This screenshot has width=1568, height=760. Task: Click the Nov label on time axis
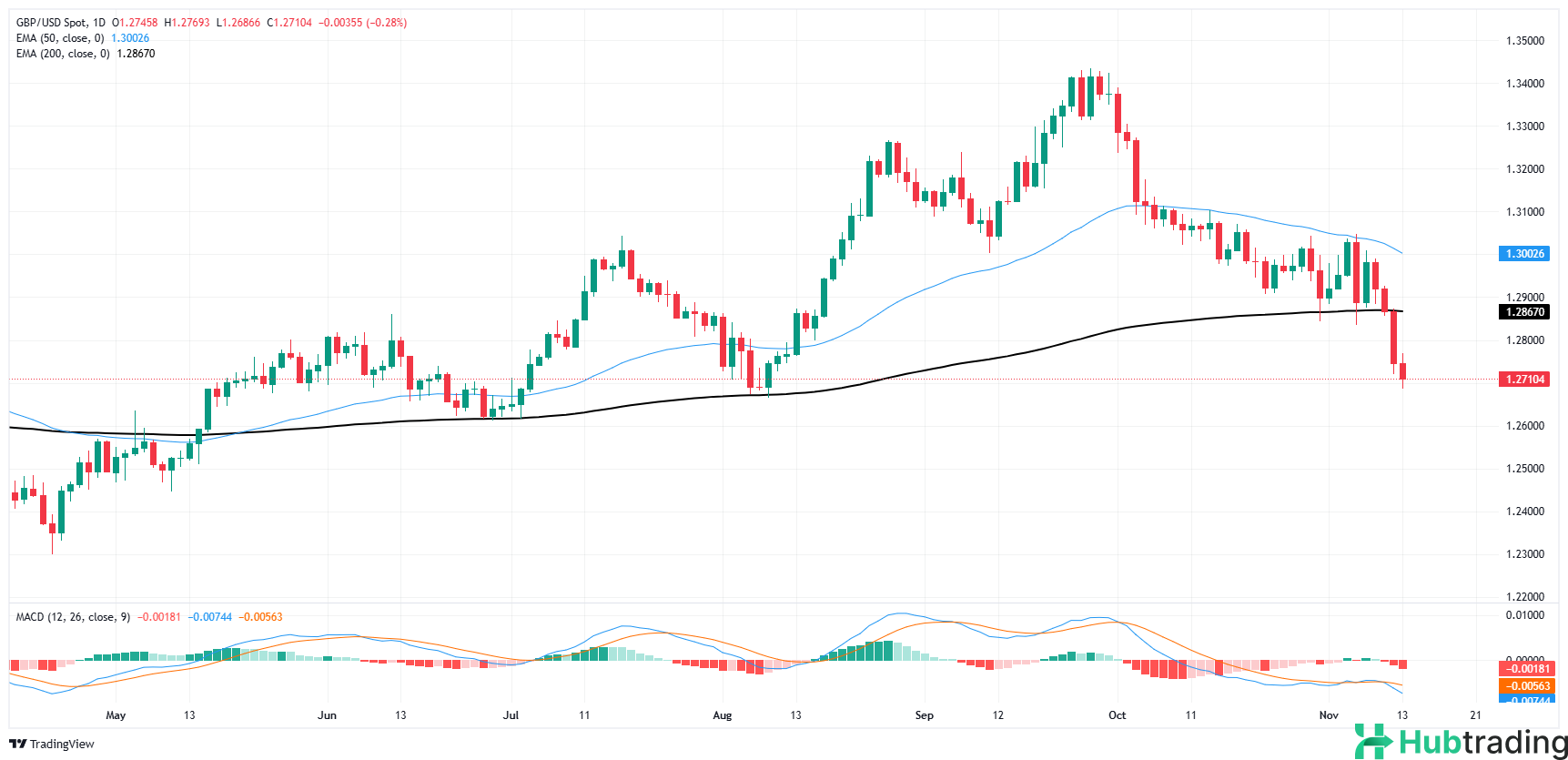tap(1329, 715)
